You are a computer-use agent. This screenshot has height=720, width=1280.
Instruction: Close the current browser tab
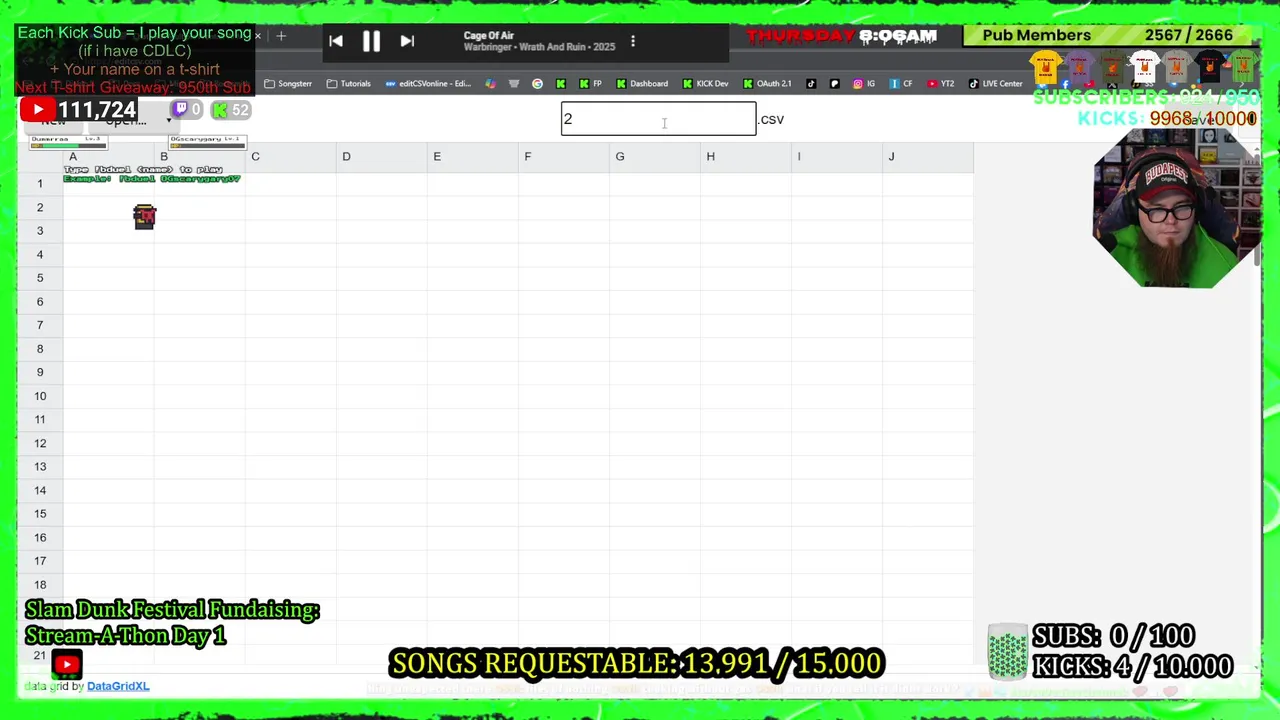tap(257, 36)
